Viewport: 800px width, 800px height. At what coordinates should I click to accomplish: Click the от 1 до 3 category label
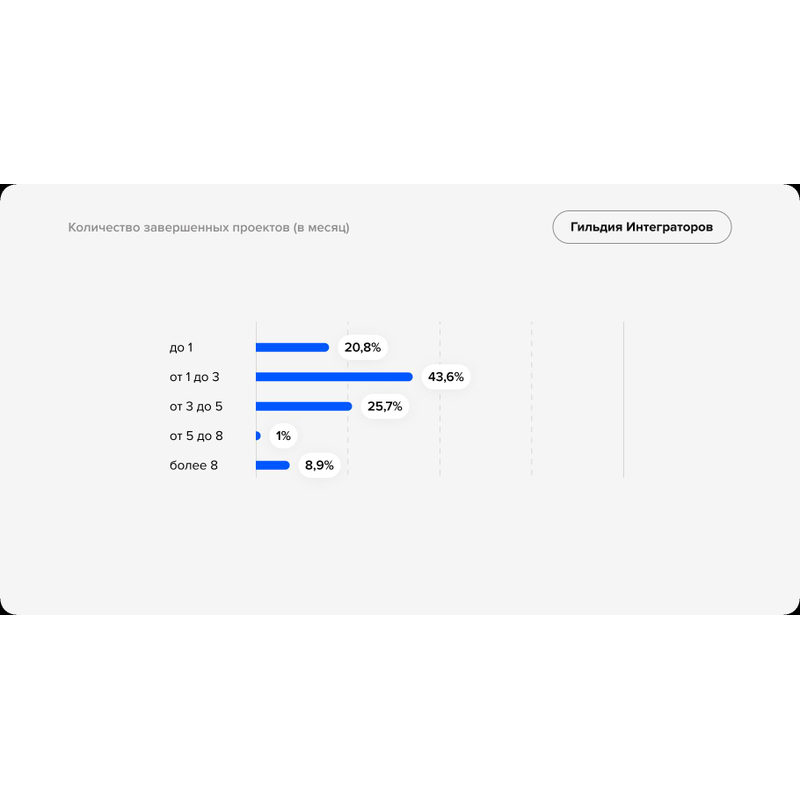(194, 377)
